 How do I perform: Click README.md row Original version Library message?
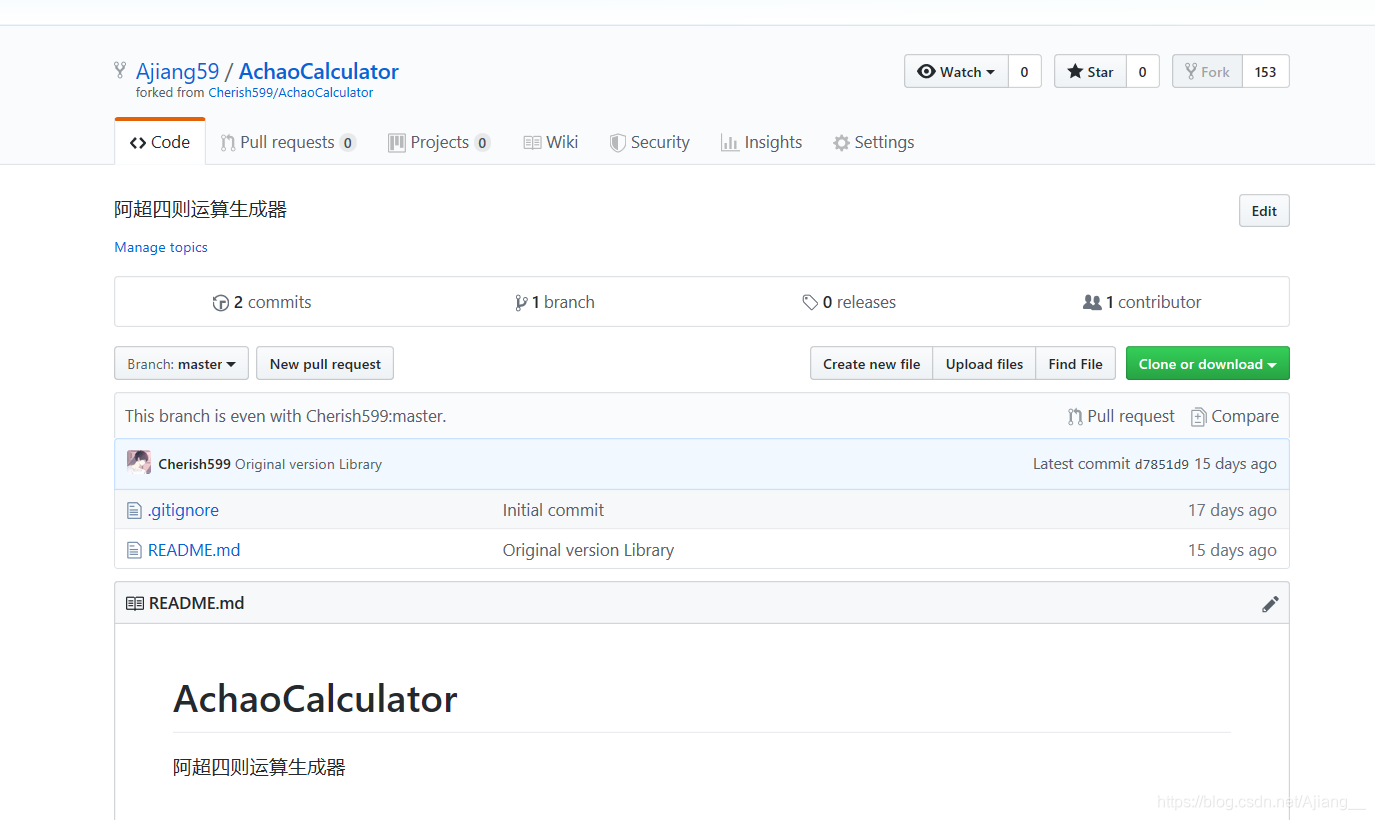click(x=588, y=550)
